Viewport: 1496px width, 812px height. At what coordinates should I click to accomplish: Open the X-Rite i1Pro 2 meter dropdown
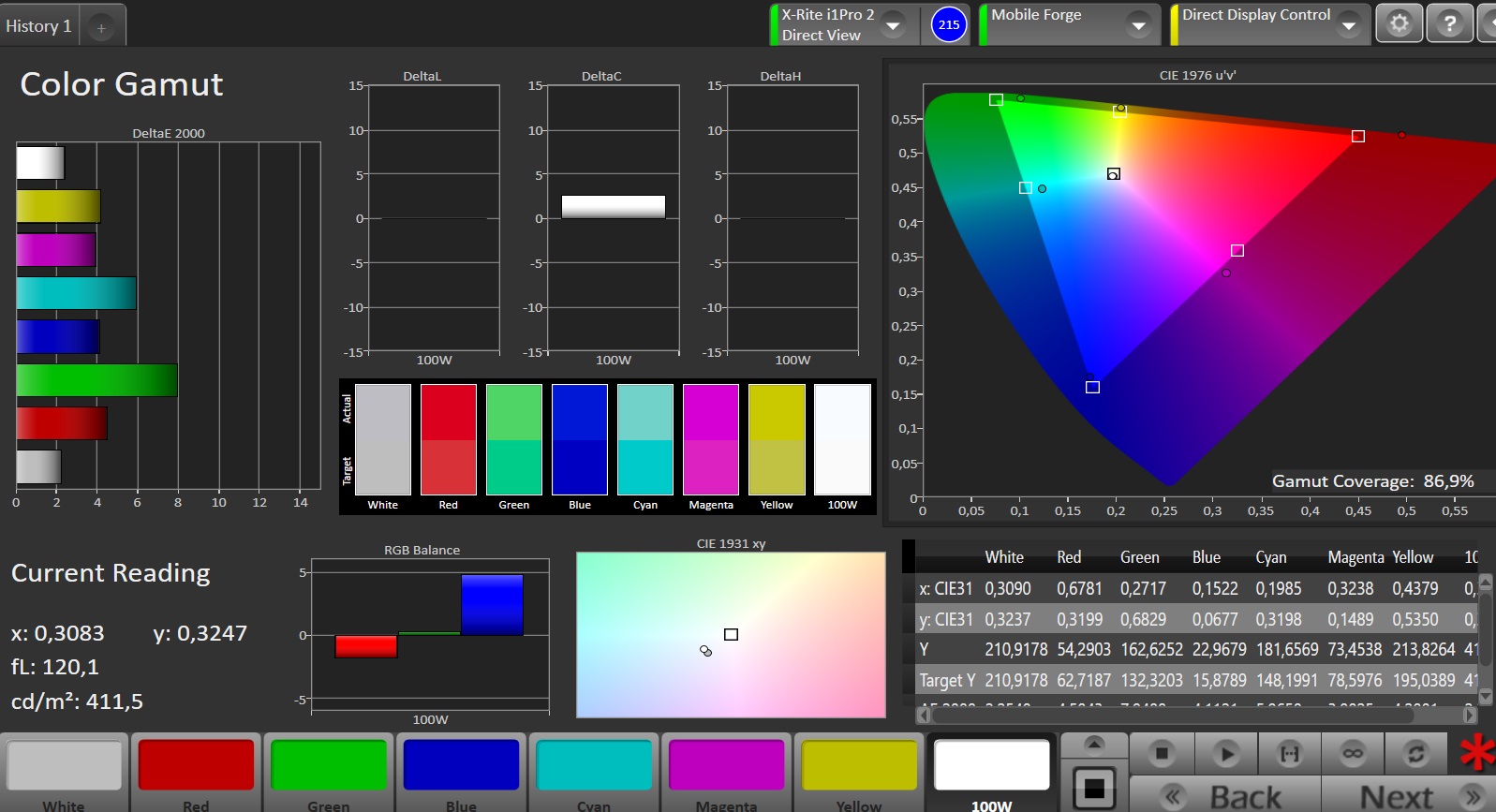click(x=893, y=25)
